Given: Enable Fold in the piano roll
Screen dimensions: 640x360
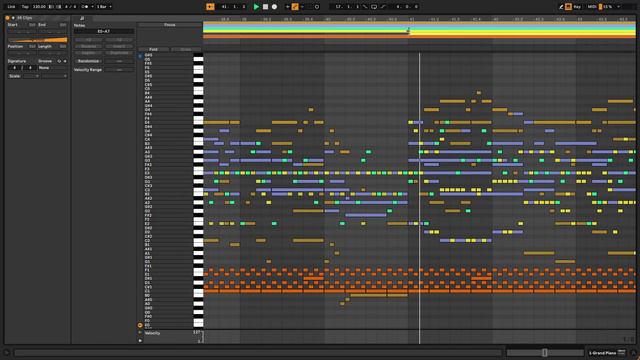Looking at the screenshot, I should [153, 49].
